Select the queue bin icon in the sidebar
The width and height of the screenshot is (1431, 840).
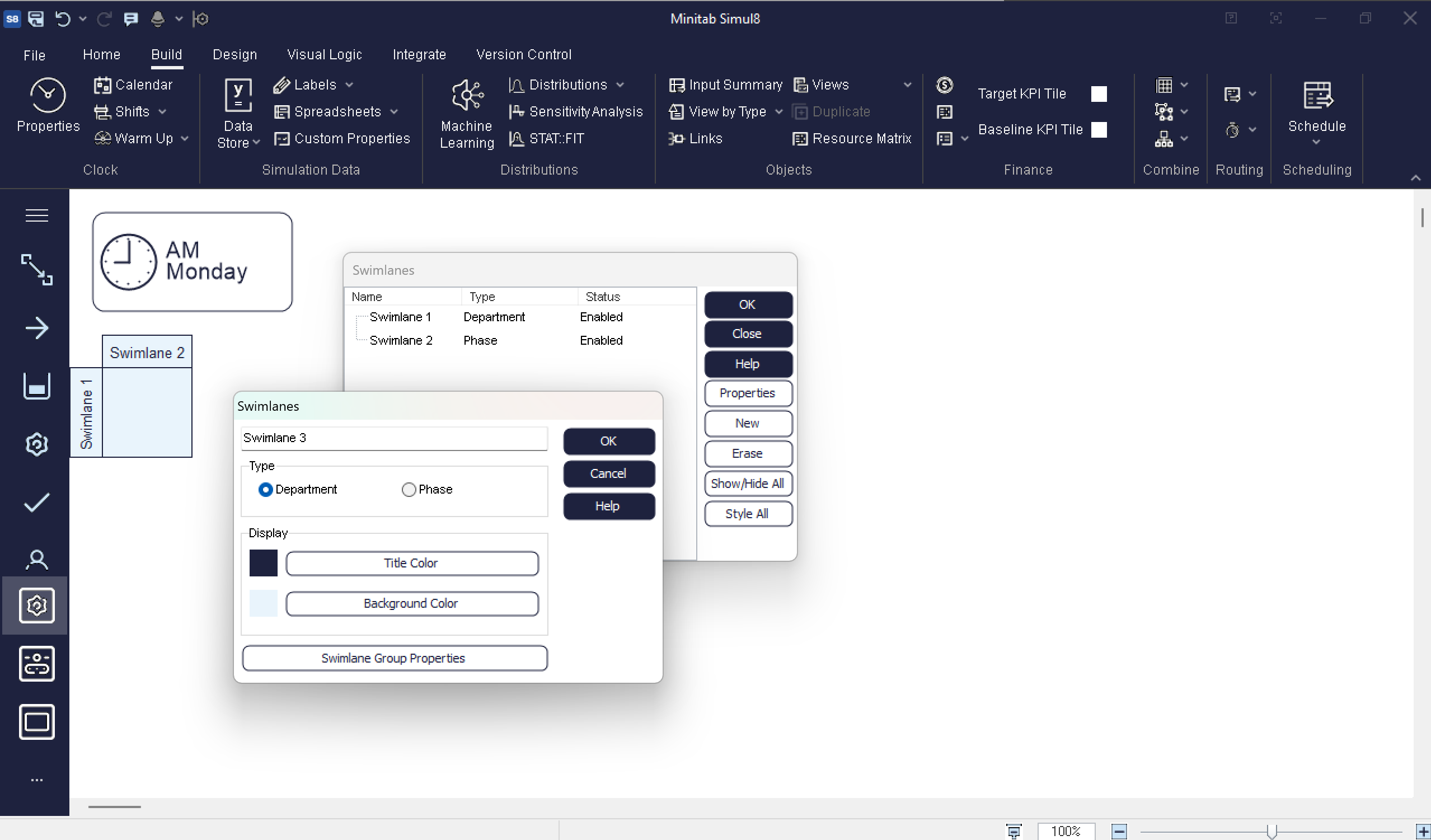(37, 386)
